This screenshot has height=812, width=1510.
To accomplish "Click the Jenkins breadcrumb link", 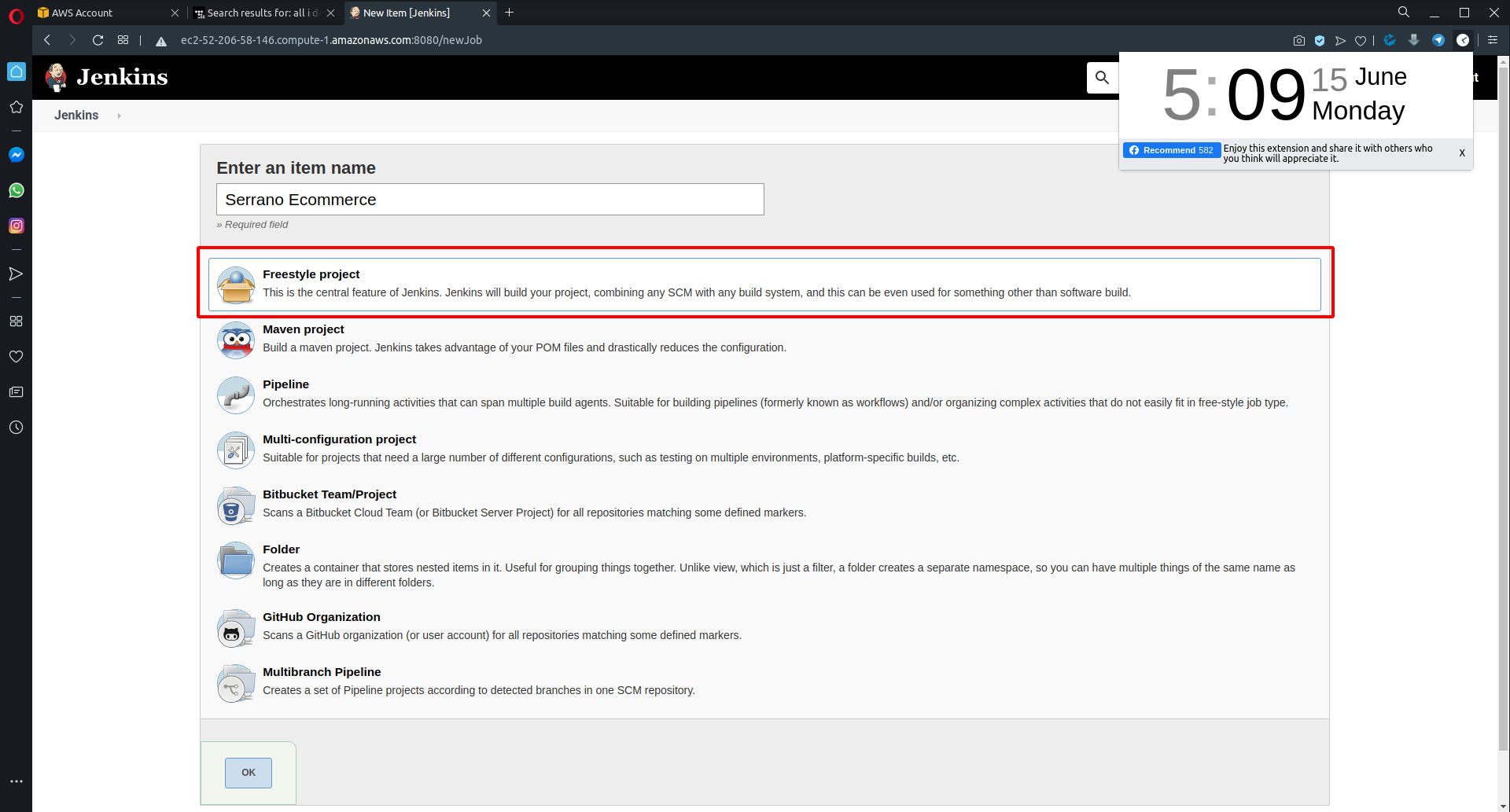I will (76, 116).
